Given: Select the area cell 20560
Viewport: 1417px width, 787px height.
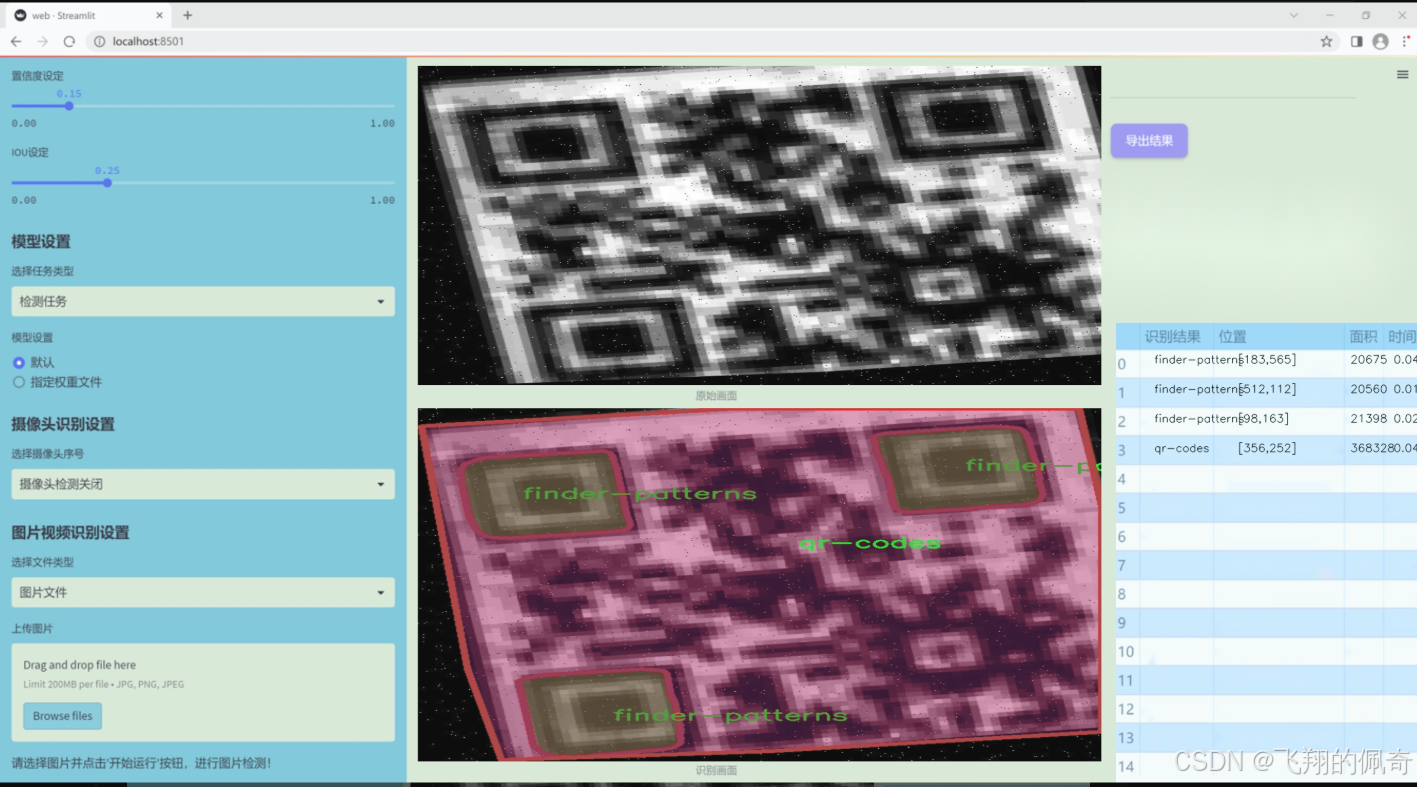Looking at the screenshot, I should (1368, 389).
